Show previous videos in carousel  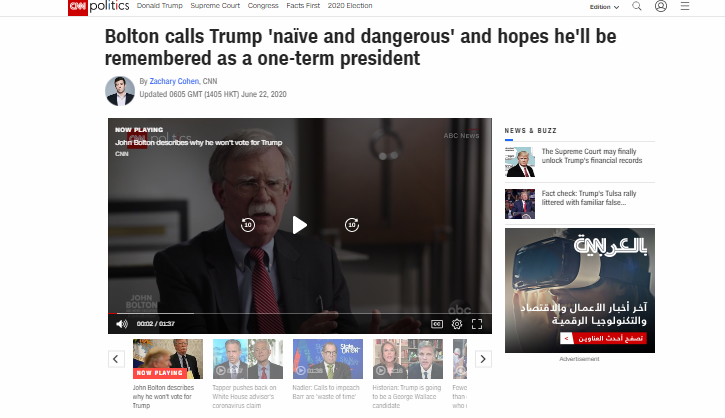pyautogui.click(x=116, y=359)
